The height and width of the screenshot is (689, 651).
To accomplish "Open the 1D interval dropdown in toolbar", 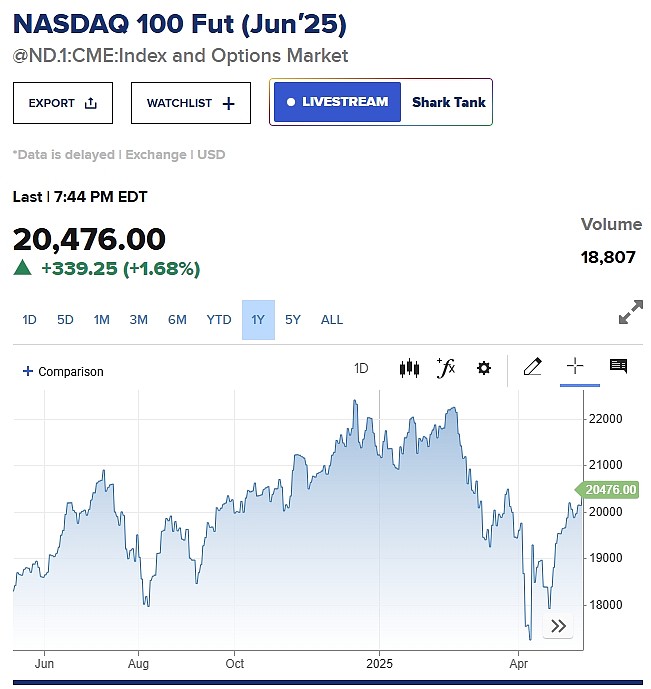I will tap(361, 368).
